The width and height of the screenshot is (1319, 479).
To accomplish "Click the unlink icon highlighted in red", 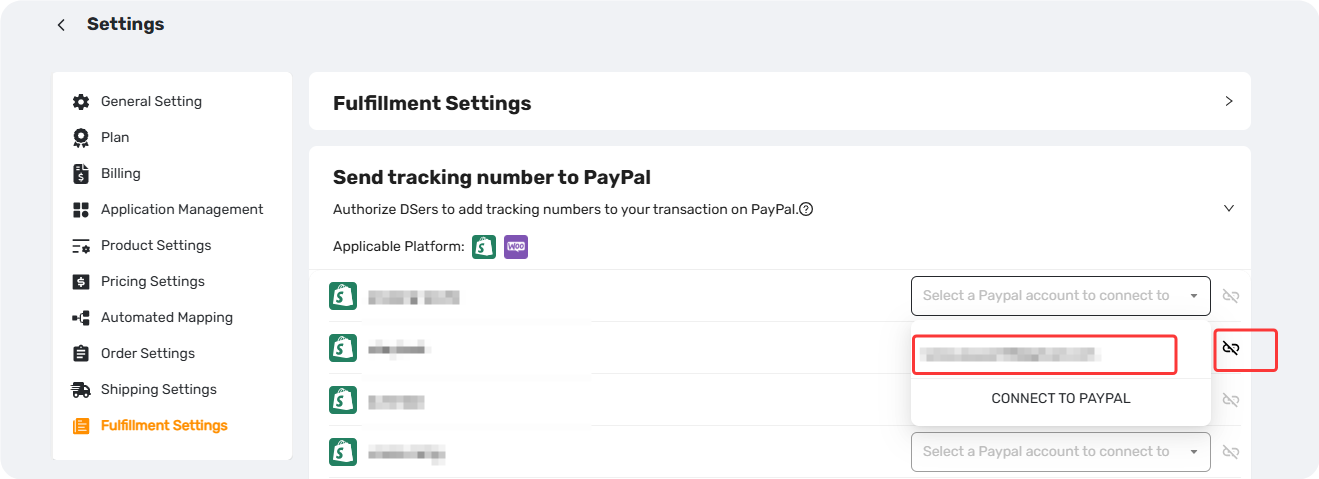I will (x=1231, y=348).
